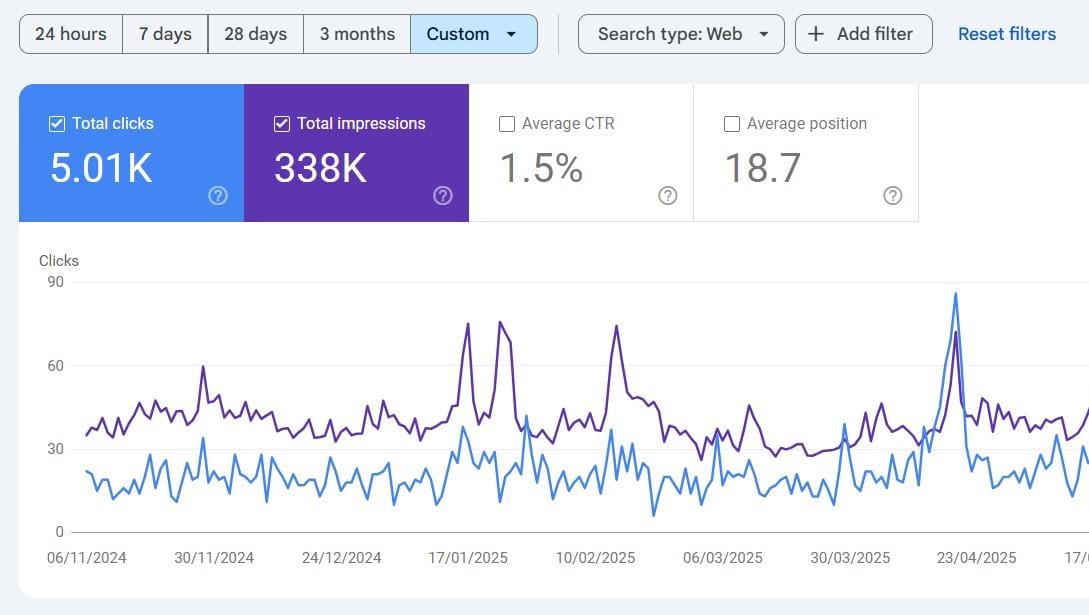Click the blue clicks peak near 23/04/2025
This screenshot has height=615, width=1089.
[956, 294]
